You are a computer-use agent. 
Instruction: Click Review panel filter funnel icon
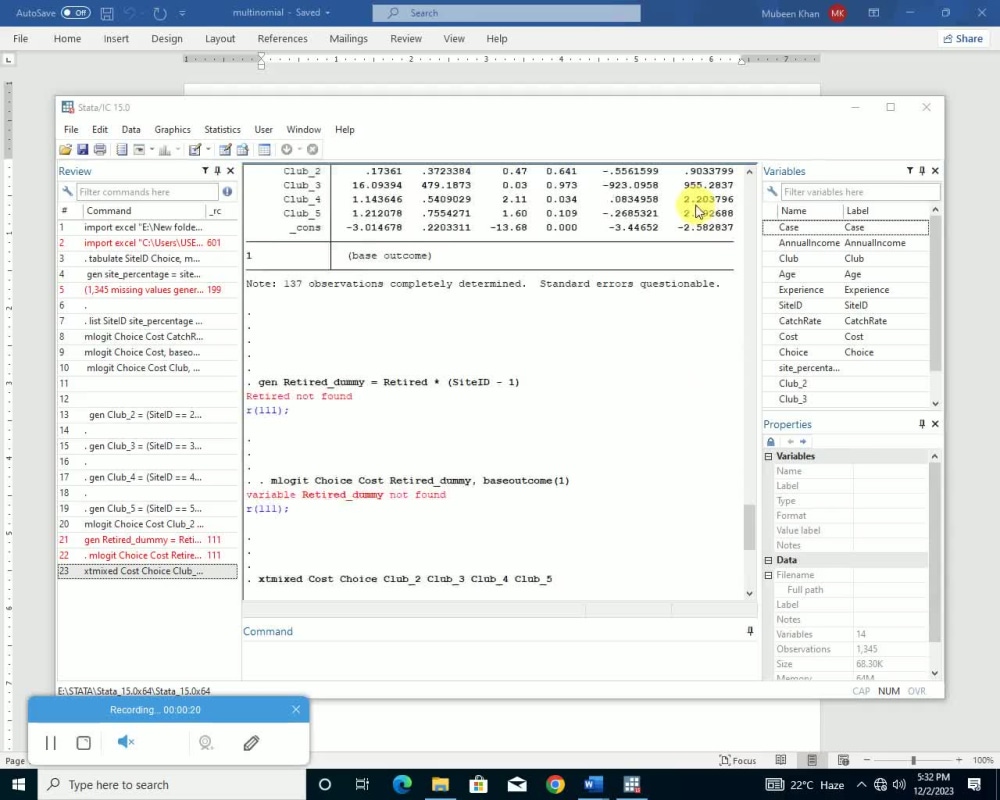(205, 170)
